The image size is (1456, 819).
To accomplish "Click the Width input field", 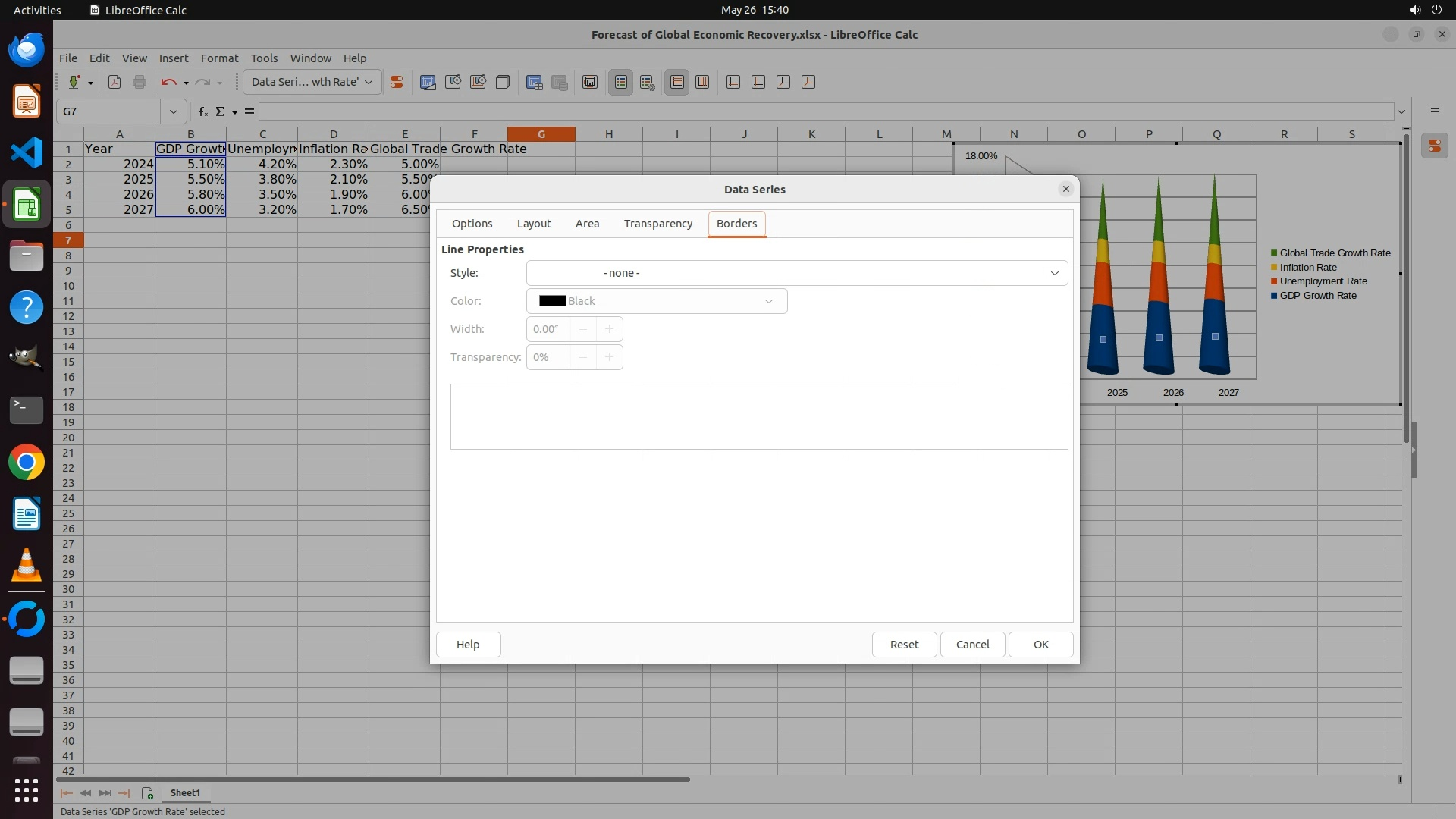I will pyautogui.click(x=547, y=329).
